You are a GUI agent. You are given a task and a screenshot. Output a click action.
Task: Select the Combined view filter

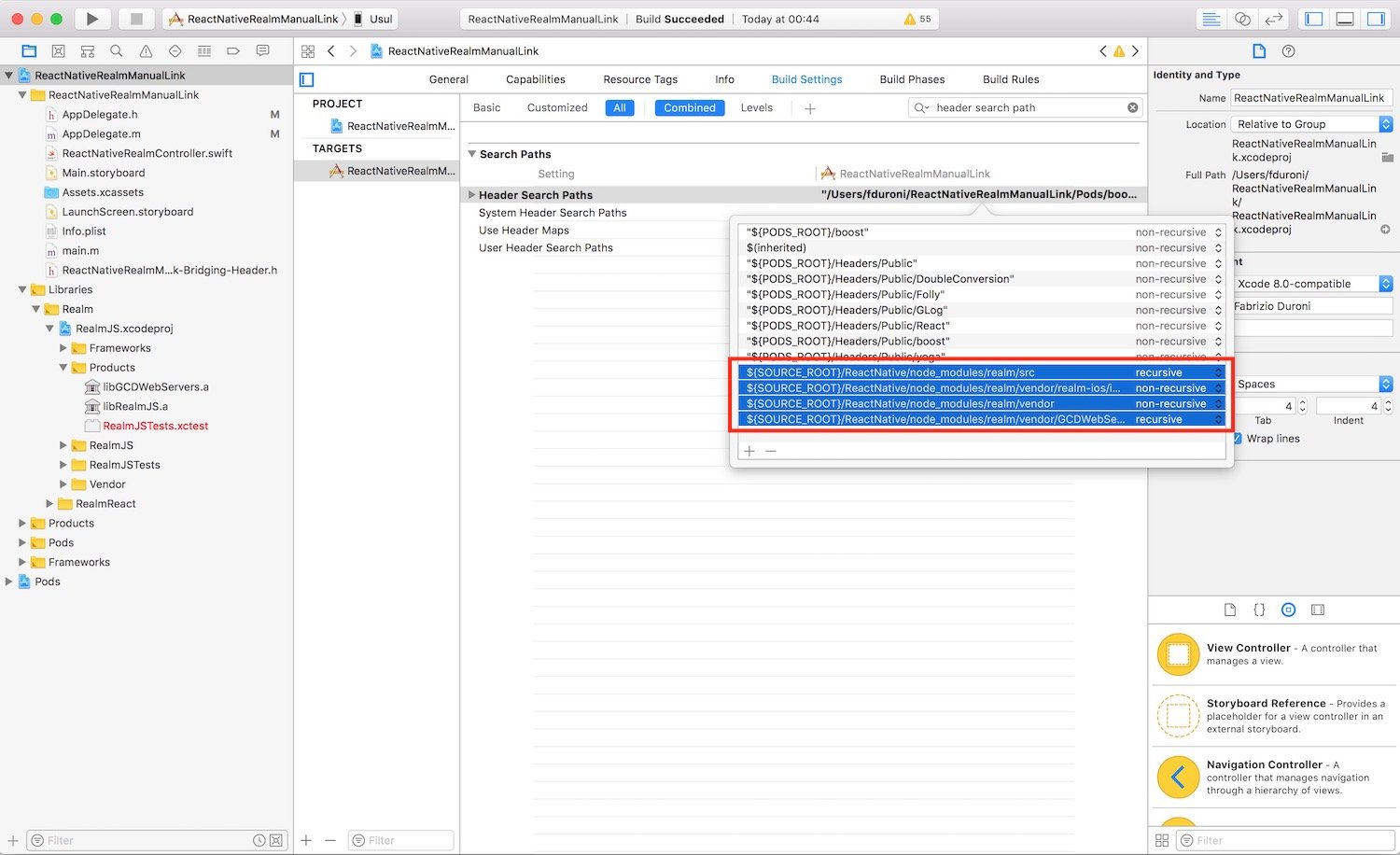690,108
